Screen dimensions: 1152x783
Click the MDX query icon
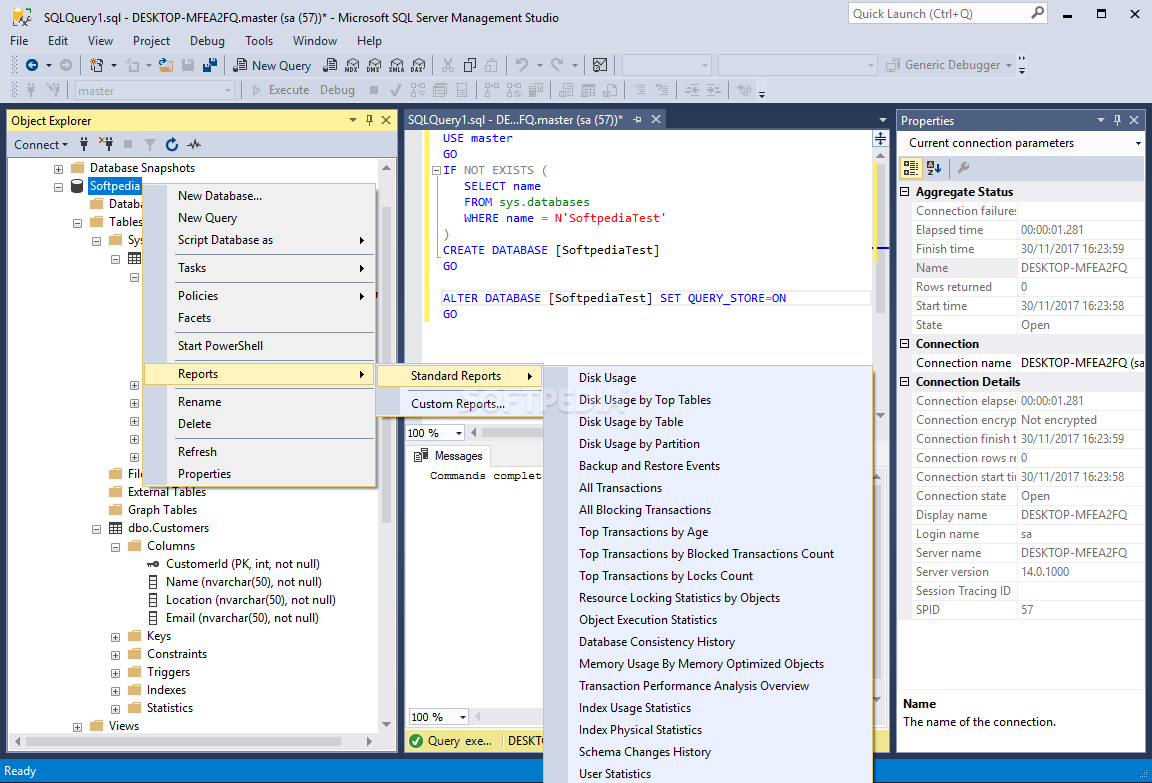coord(352,65)
